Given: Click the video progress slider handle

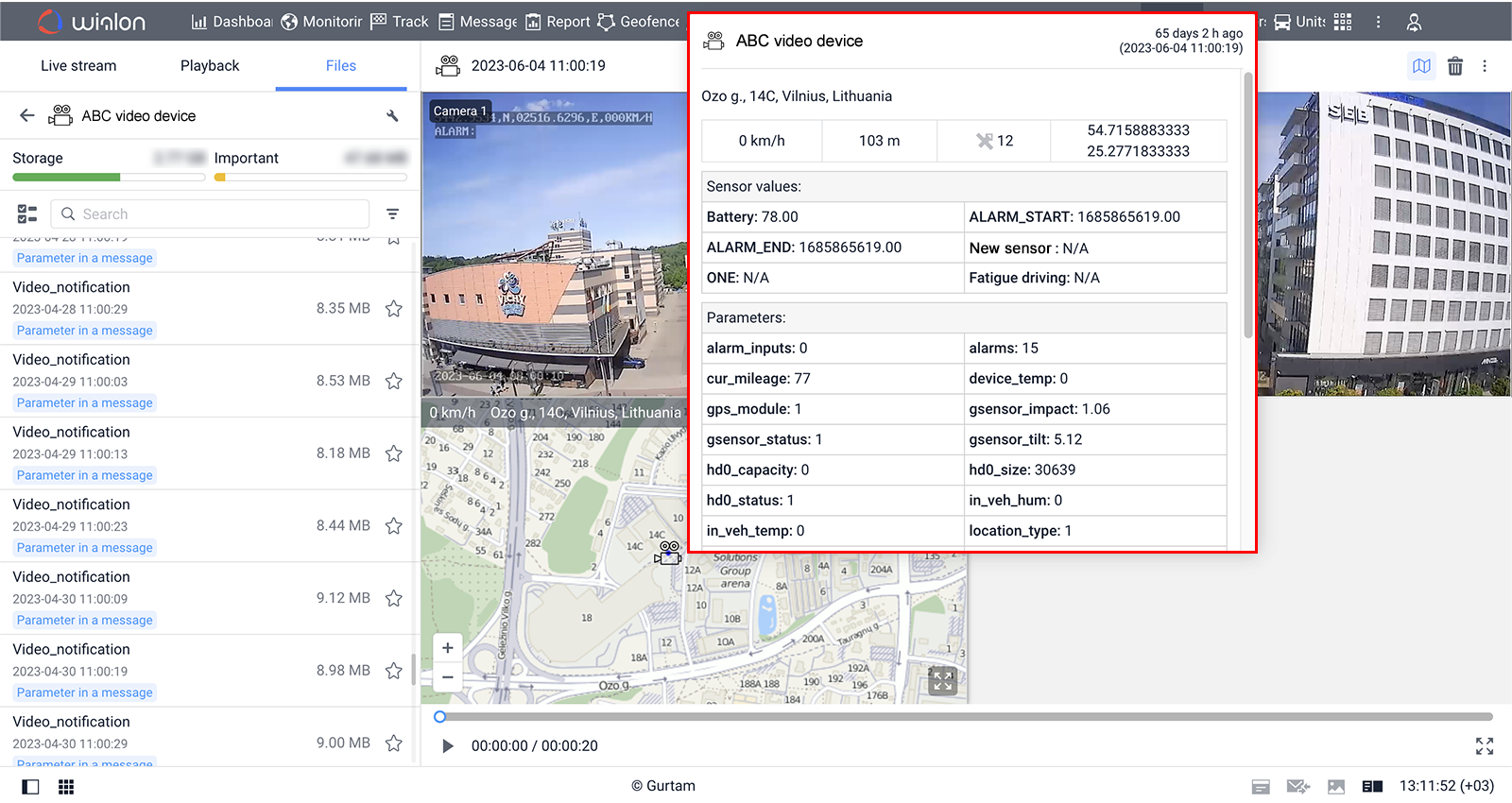Looking at the screenshot, I should pyautogui.click(x=440, y=717).
